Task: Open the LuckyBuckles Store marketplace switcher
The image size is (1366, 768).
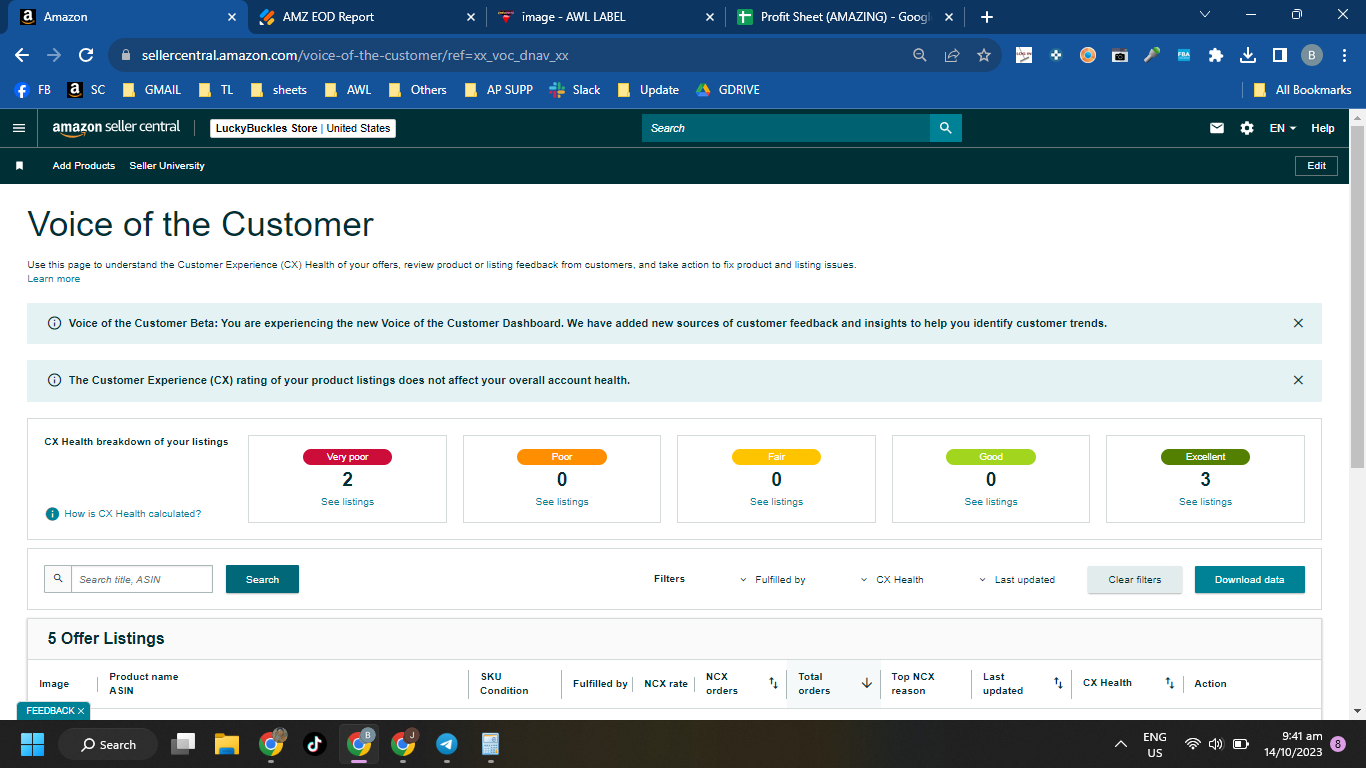Action: (x=303, y=128)
